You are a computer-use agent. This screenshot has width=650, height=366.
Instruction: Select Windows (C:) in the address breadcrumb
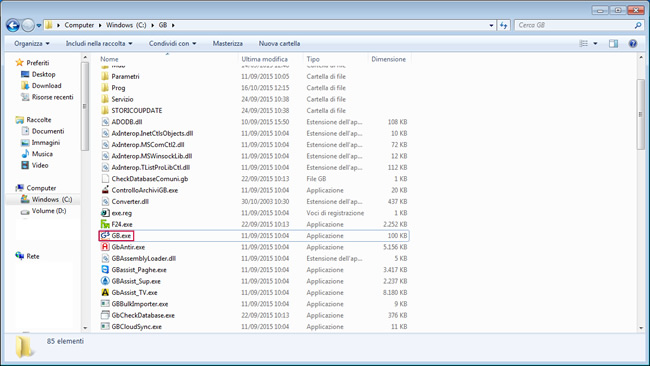(126, 25)
